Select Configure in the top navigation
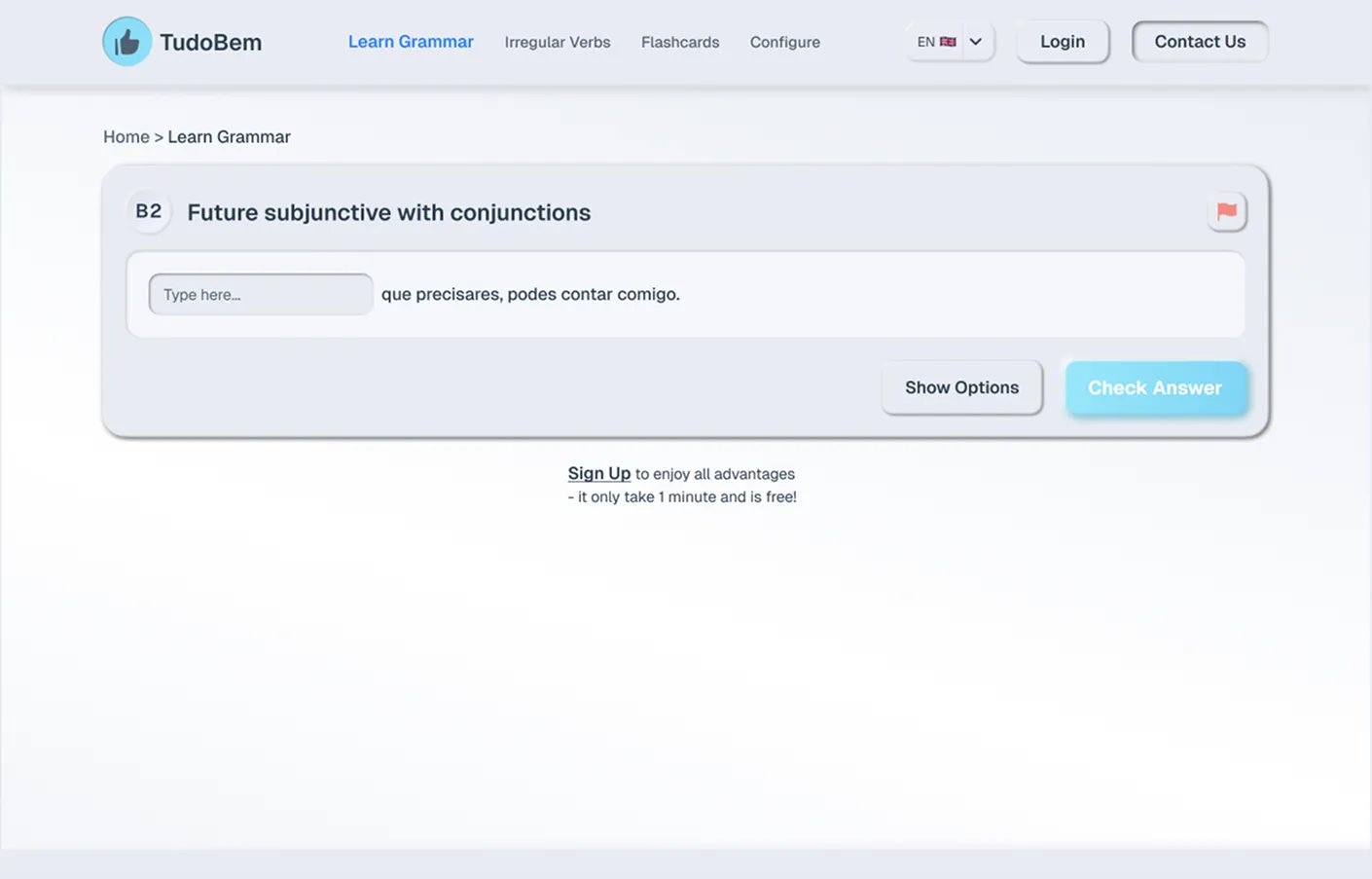Viewport: 1372px width, 879px height. [784, 43]
